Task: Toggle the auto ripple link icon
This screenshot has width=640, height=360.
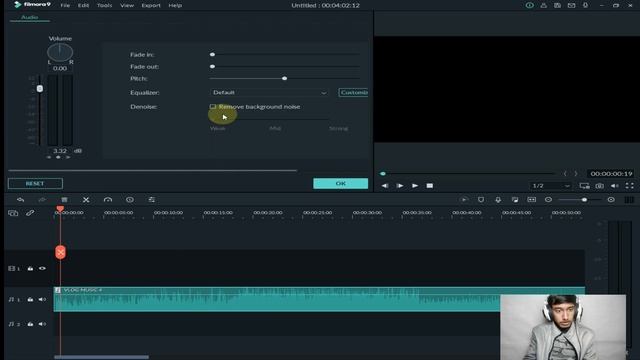Action: click(x=30, y=213)
